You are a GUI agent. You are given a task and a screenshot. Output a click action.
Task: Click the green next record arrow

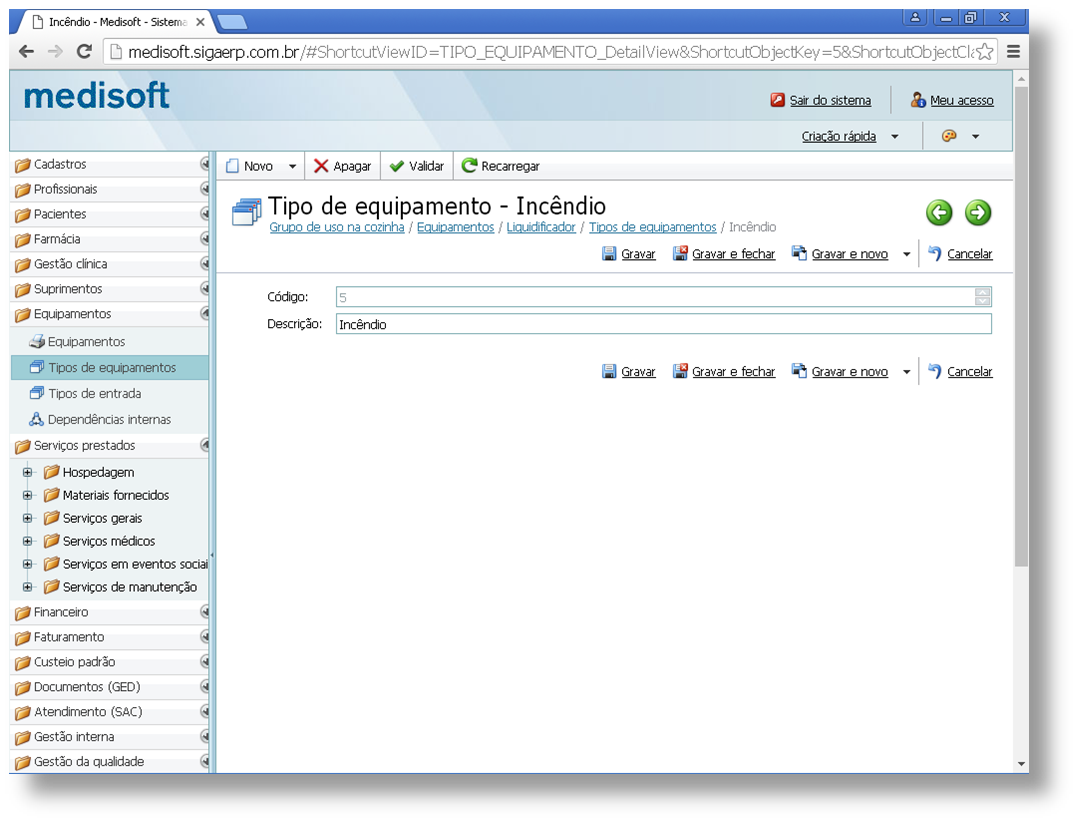[978, 212]
